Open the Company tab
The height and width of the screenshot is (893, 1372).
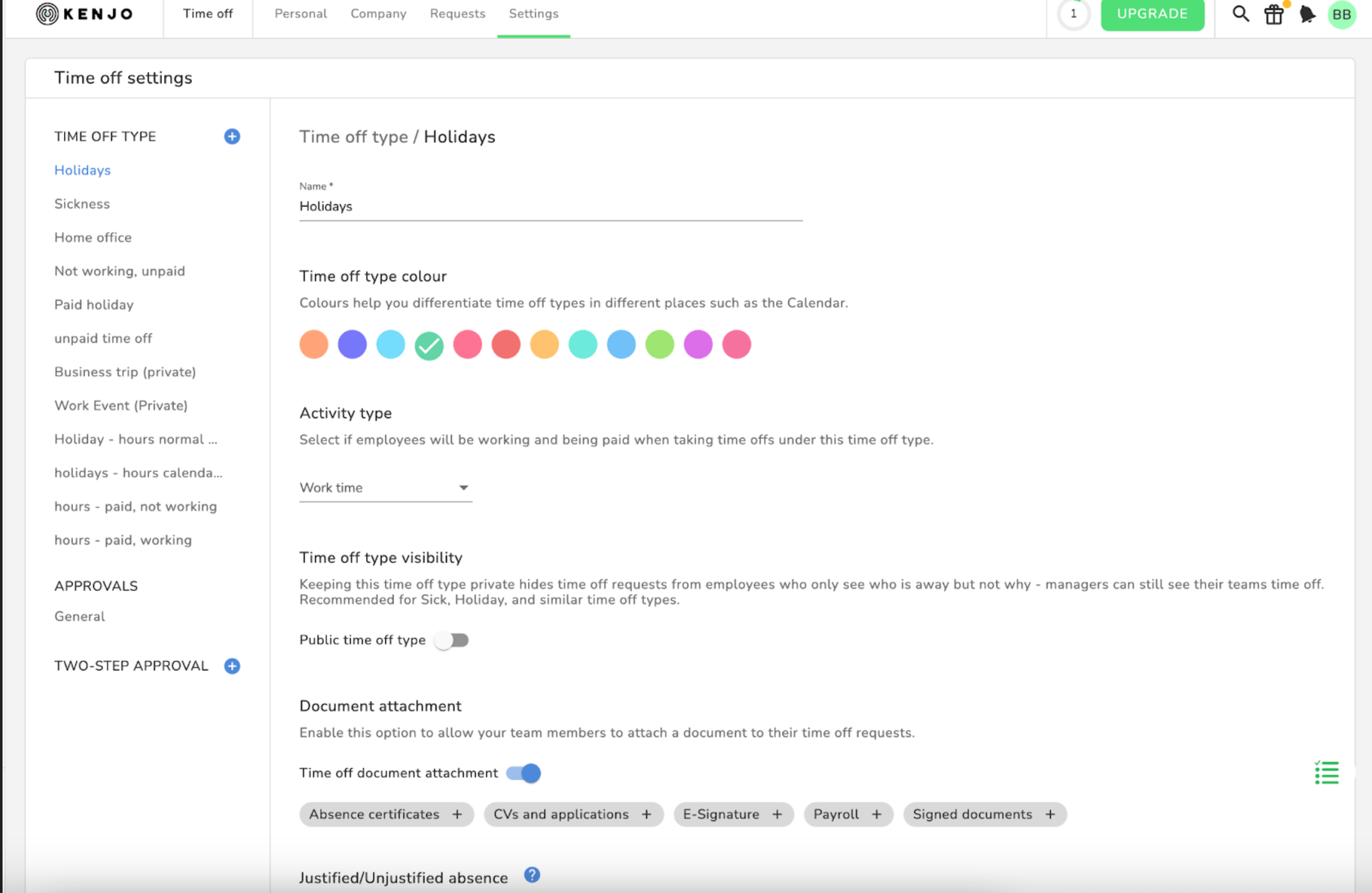[x=378, y=13]
